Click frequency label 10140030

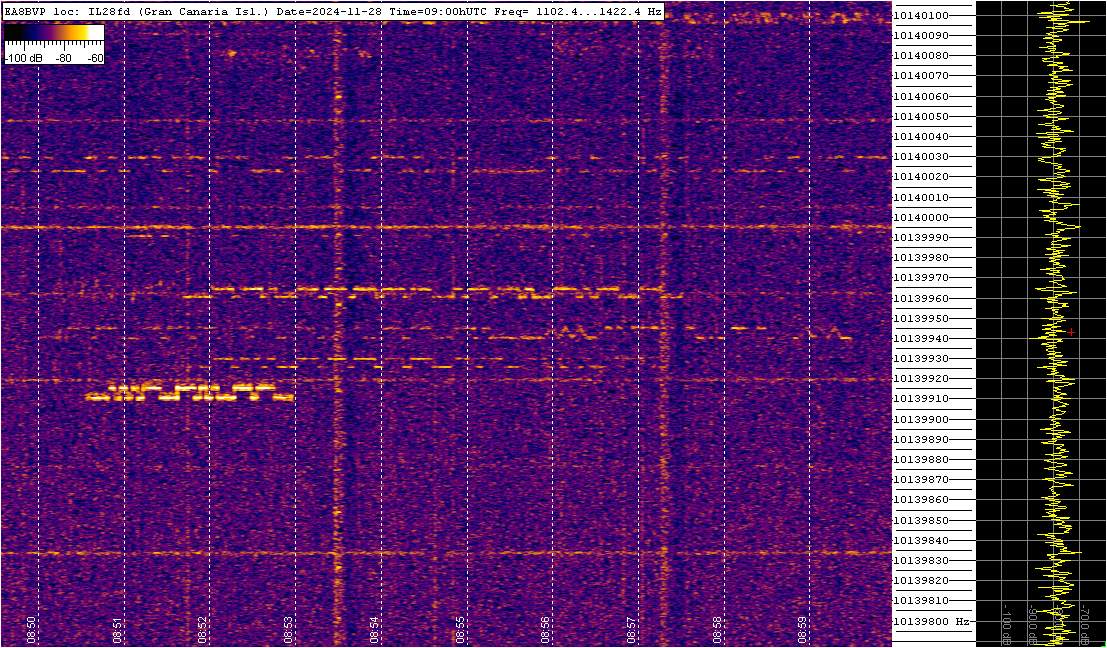pyautogui.click(x=921, y=157)
